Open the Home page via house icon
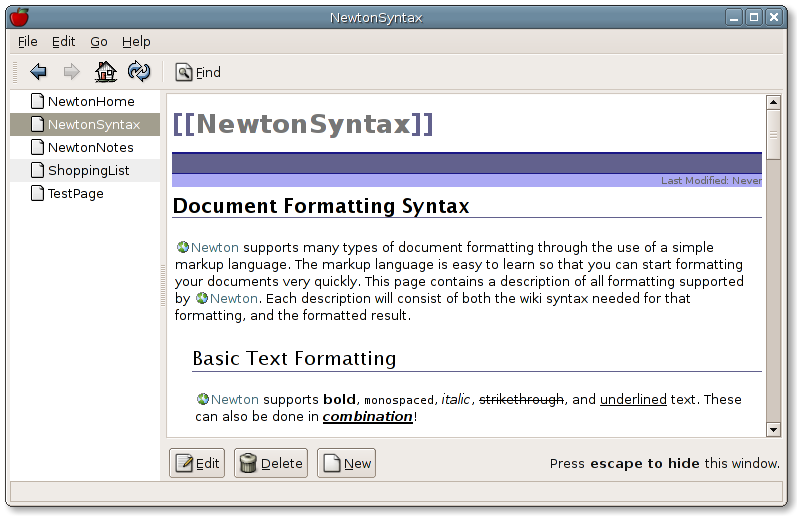 point(106,71)
